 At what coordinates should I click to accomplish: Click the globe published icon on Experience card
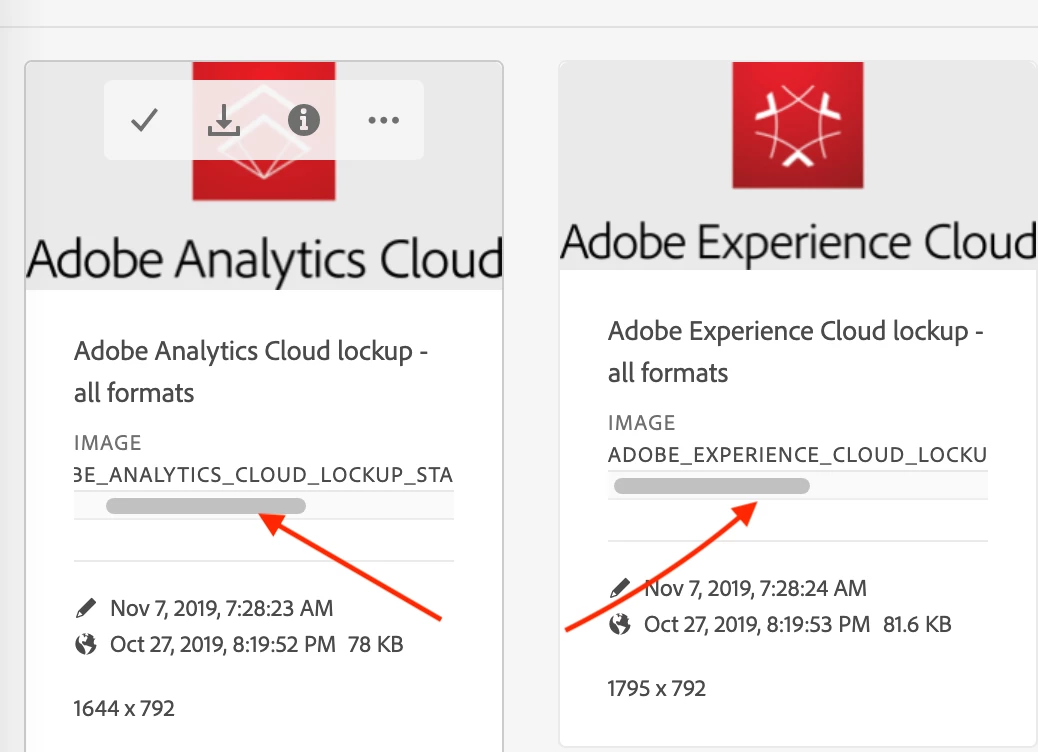[620, 624]
